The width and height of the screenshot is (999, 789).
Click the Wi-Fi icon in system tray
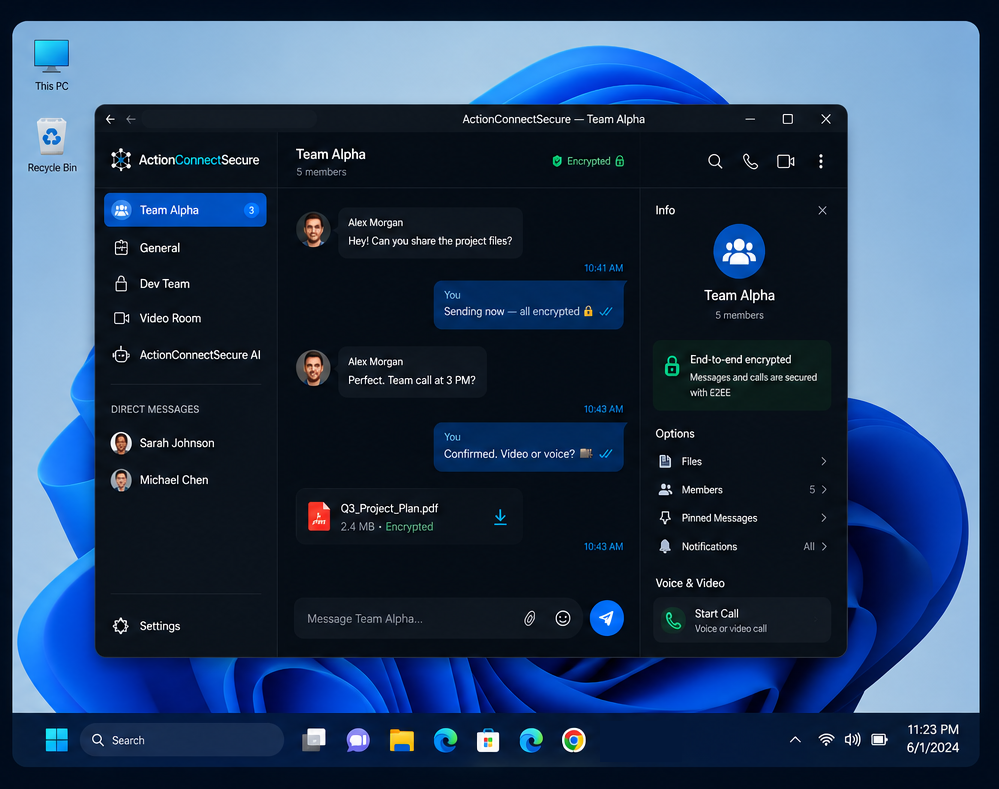pyautogui.click(x=826, y=739)
